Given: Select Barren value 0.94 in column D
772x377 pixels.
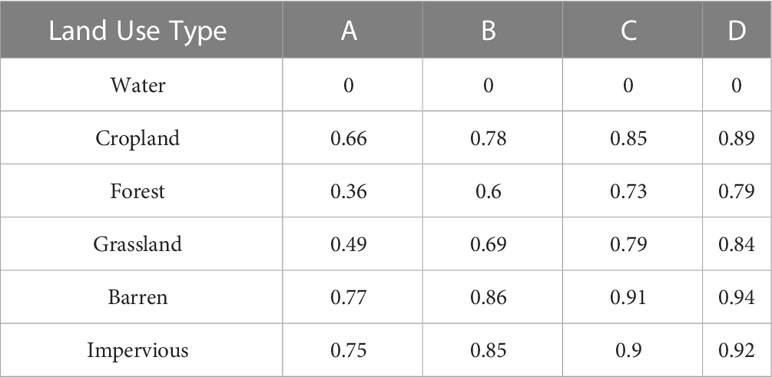Looking at the screenshot, I should click(737, 298).
